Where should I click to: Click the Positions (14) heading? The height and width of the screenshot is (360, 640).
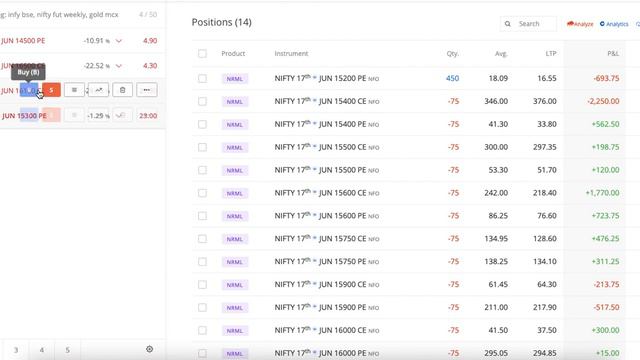[x=222, y=22]
